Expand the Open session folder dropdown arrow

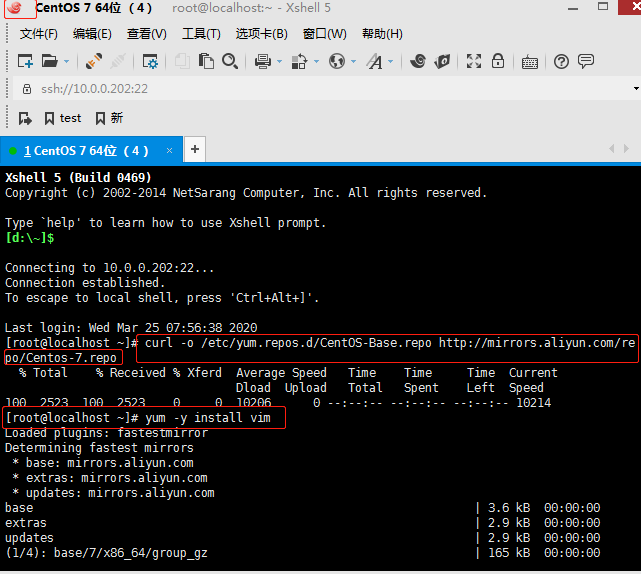[x=67, y=61]
